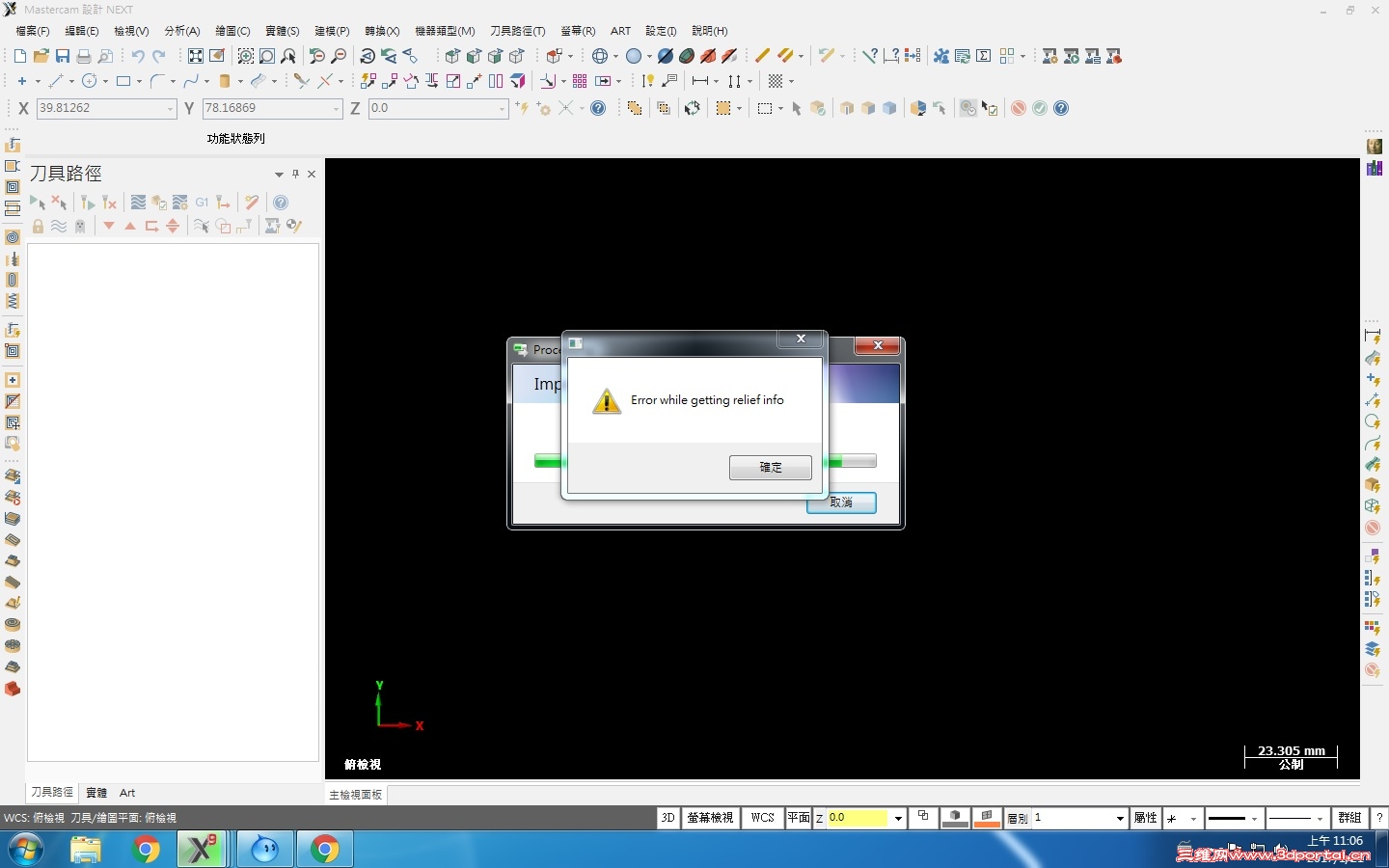Image resolution: width=1389 pixels, height=868 pixels.
Task: Click the spline curve drawing icon
Action: tap(191, 82)
